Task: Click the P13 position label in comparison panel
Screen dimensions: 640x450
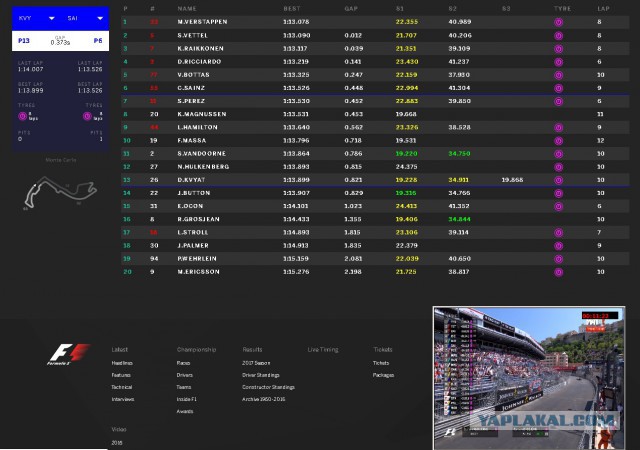Action: [x=24, y=41]
